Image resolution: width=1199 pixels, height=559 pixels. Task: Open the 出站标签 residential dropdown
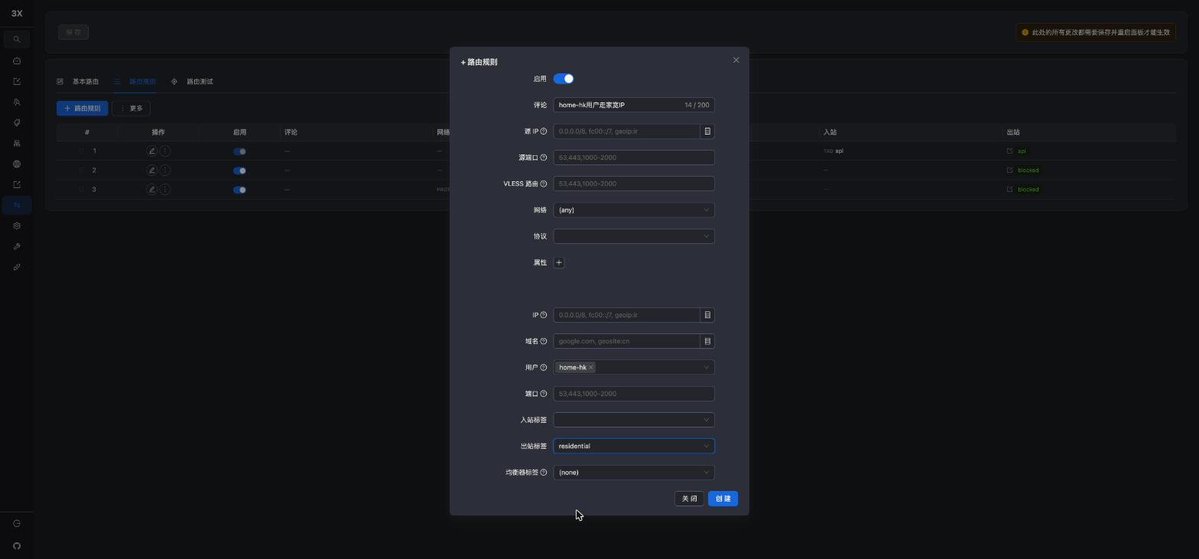[x=634, y=446]
